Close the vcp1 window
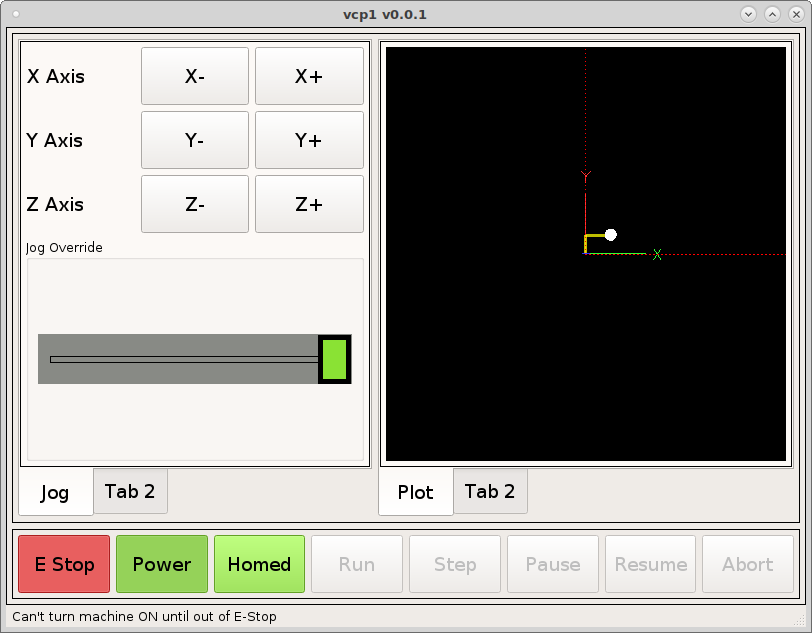This screenshot has width=812, height=633. pyautogui.click(x=796, y=14)
